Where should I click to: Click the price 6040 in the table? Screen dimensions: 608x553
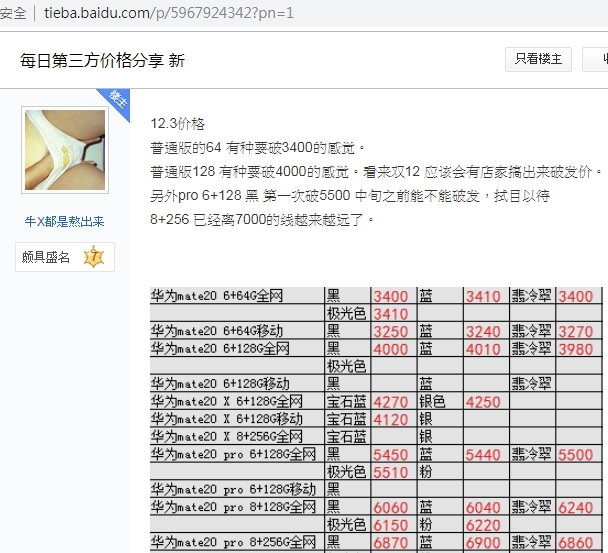[x=483, y=508]
